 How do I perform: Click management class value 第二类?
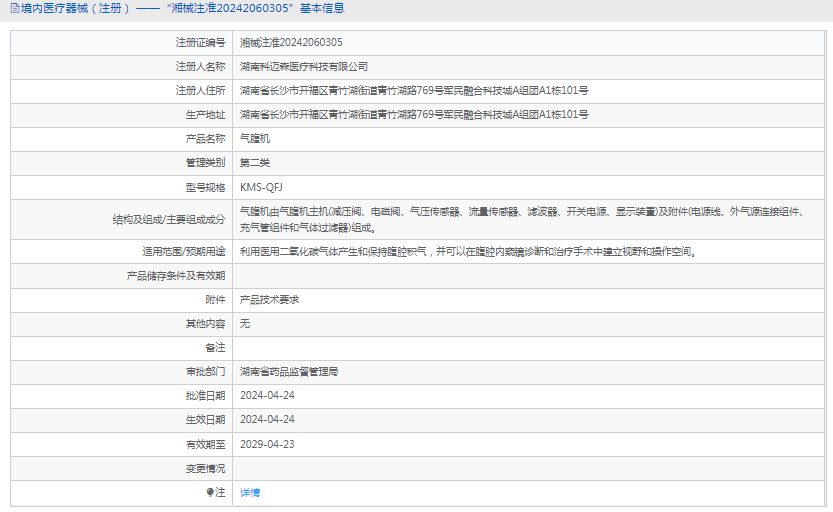click(254, 163)
